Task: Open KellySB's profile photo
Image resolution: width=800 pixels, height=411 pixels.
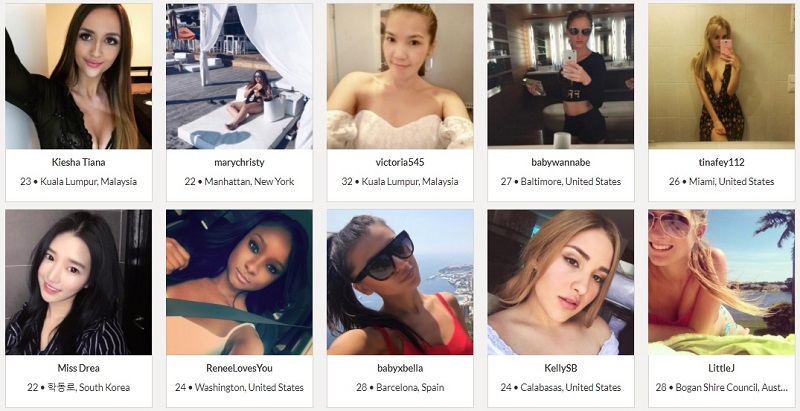Action: 561,282
